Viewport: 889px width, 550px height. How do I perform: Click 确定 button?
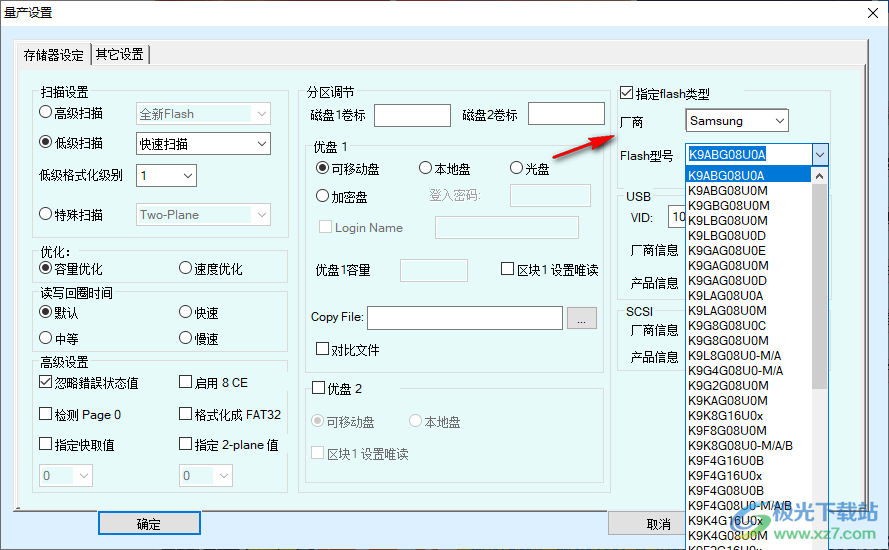point(149,523)
